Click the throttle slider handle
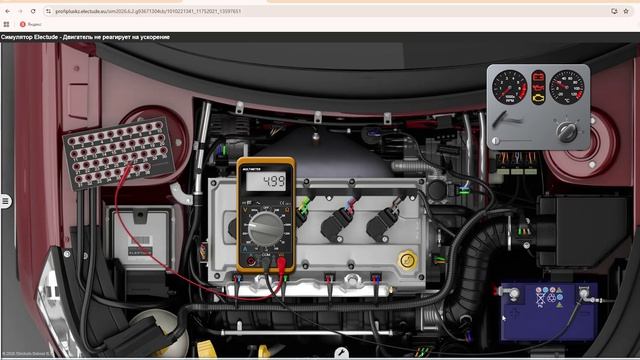This screenshot has height=360, width=640. (x=496, y=141)
